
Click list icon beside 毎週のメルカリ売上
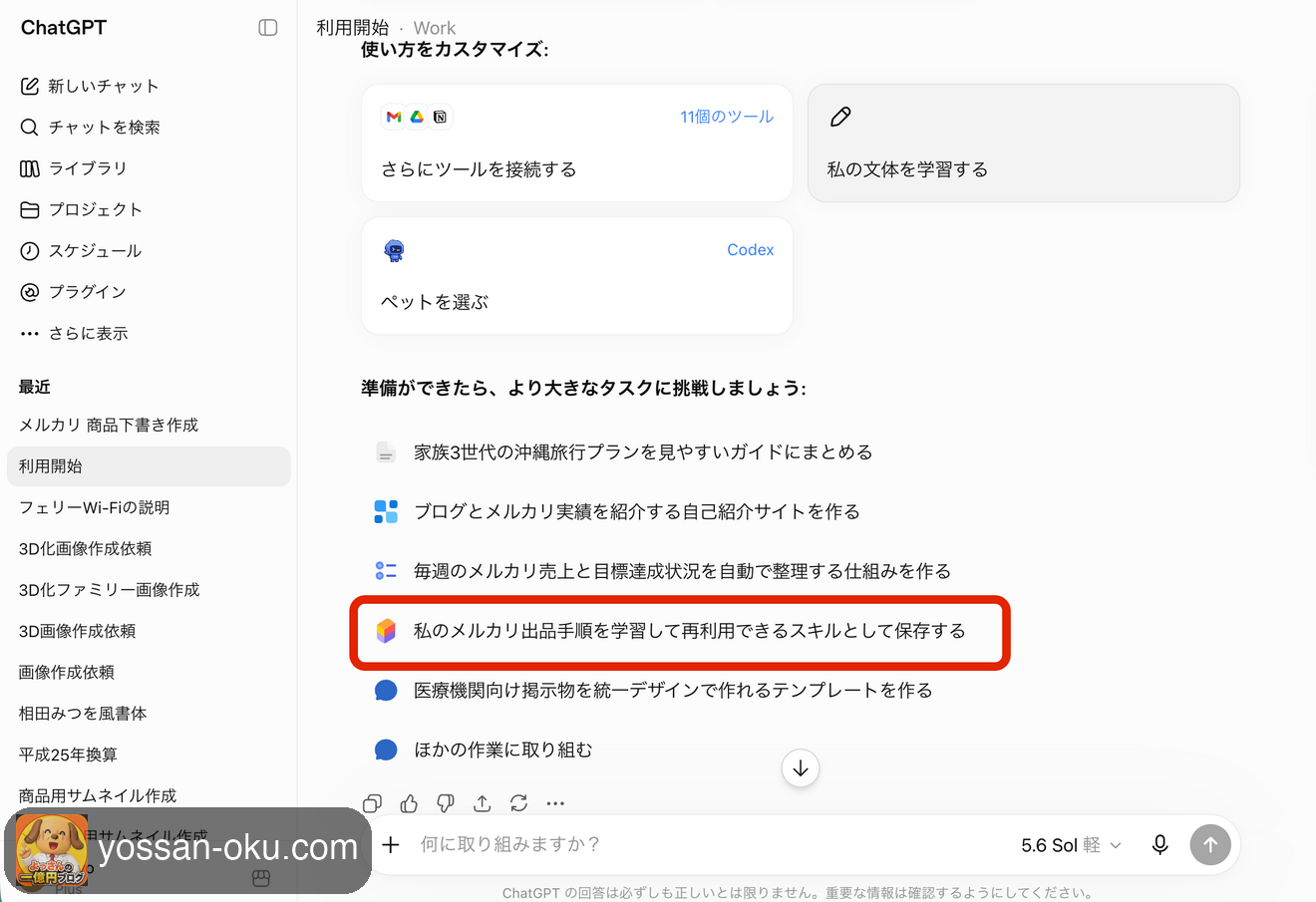pos(386,571)
